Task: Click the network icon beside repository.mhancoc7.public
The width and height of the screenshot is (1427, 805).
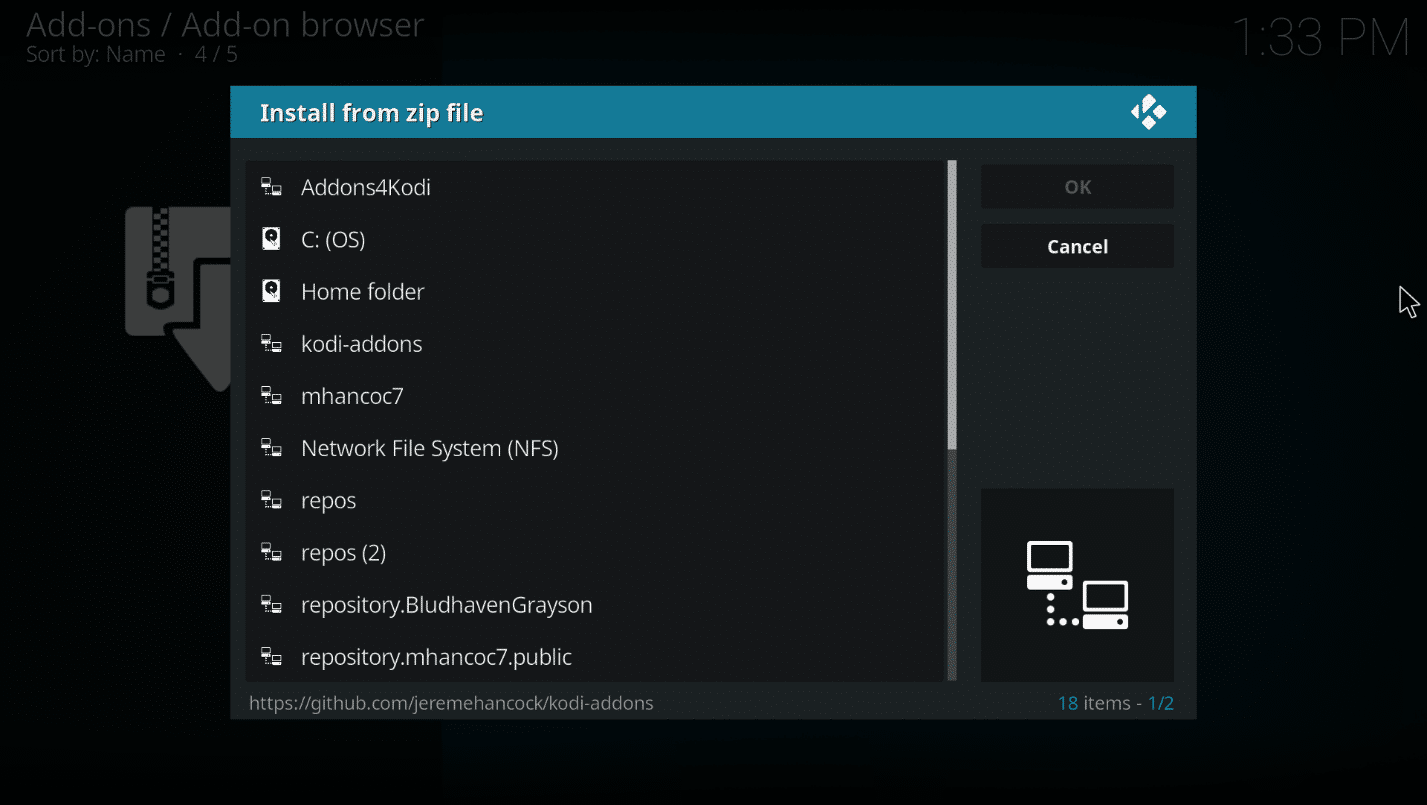Action: point(271,657)
